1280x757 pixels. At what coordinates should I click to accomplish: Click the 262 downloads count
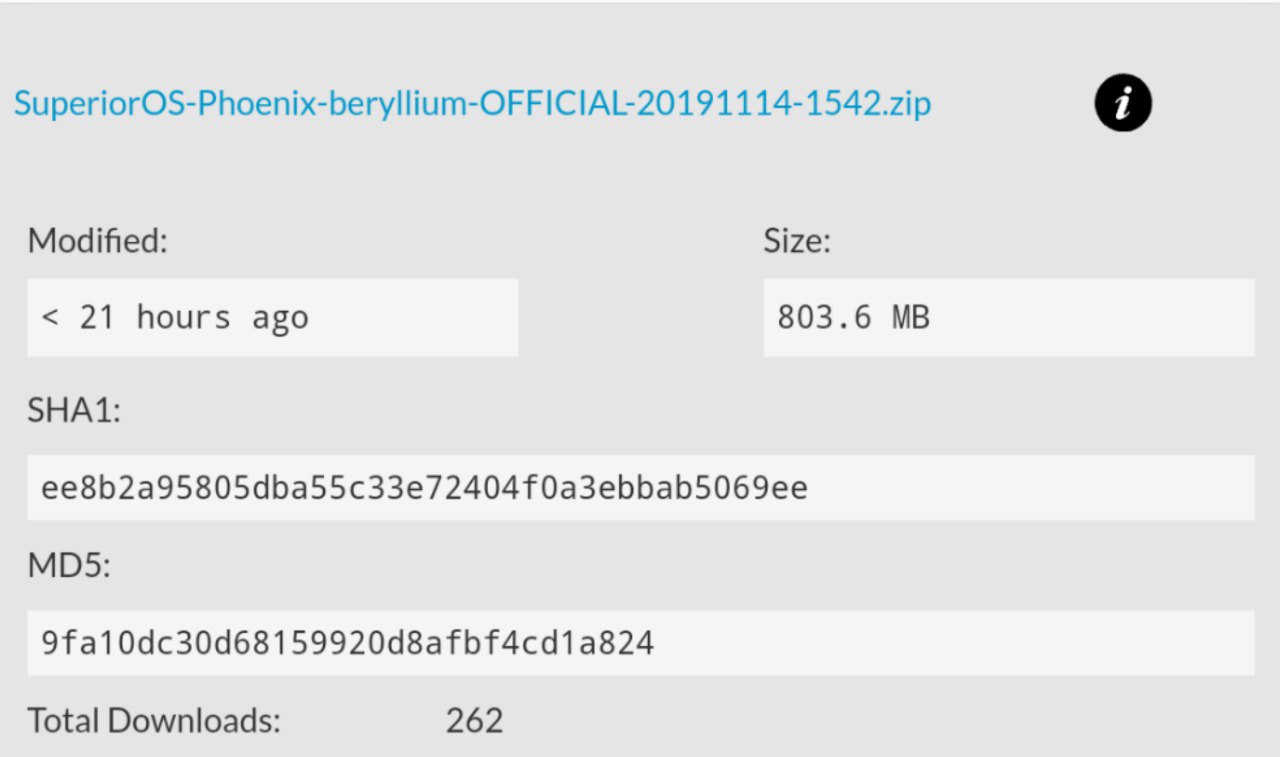[x=474, y=720]
